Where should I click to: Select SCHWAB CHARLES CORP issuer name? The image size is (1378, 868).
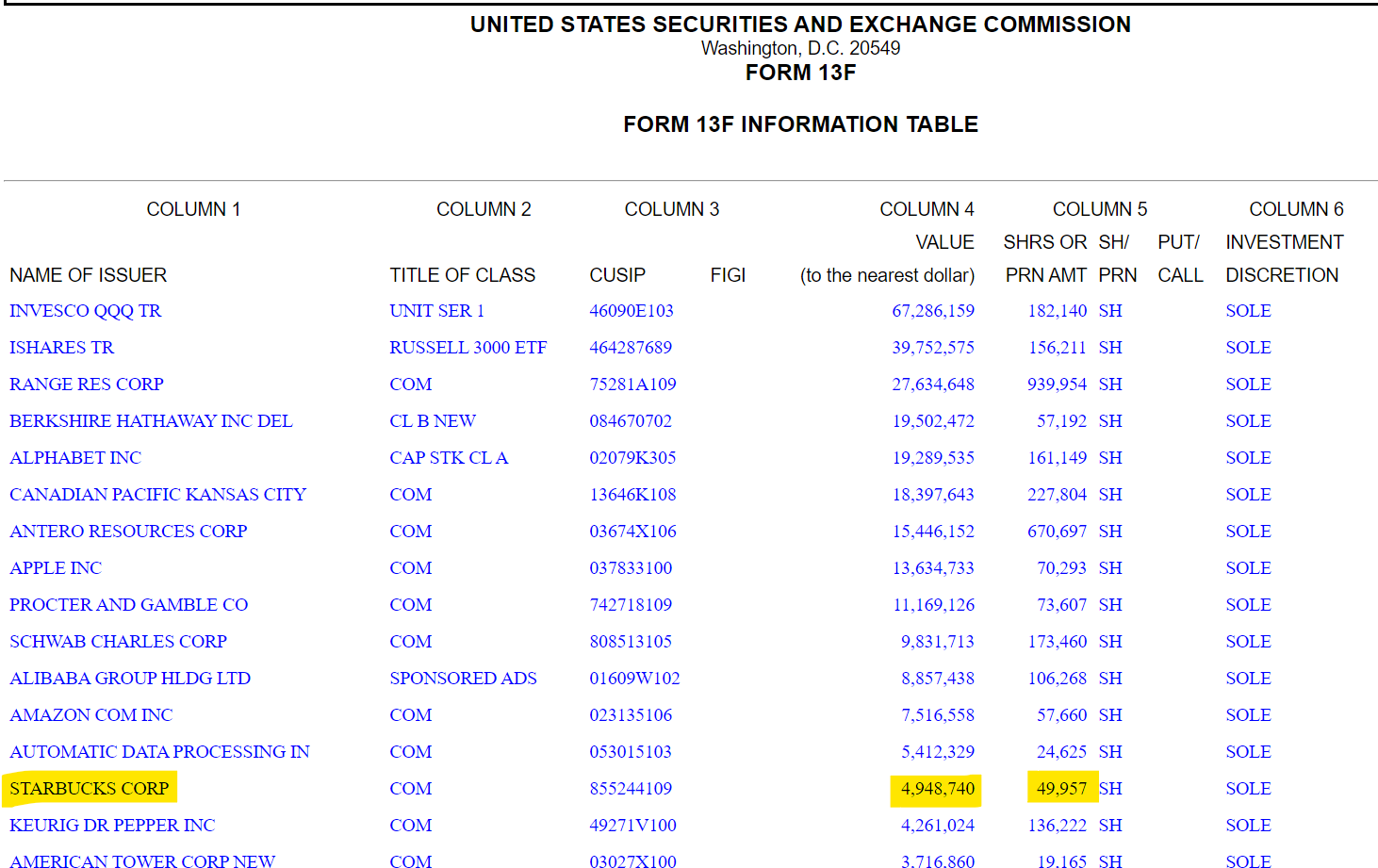pos(118,642)
